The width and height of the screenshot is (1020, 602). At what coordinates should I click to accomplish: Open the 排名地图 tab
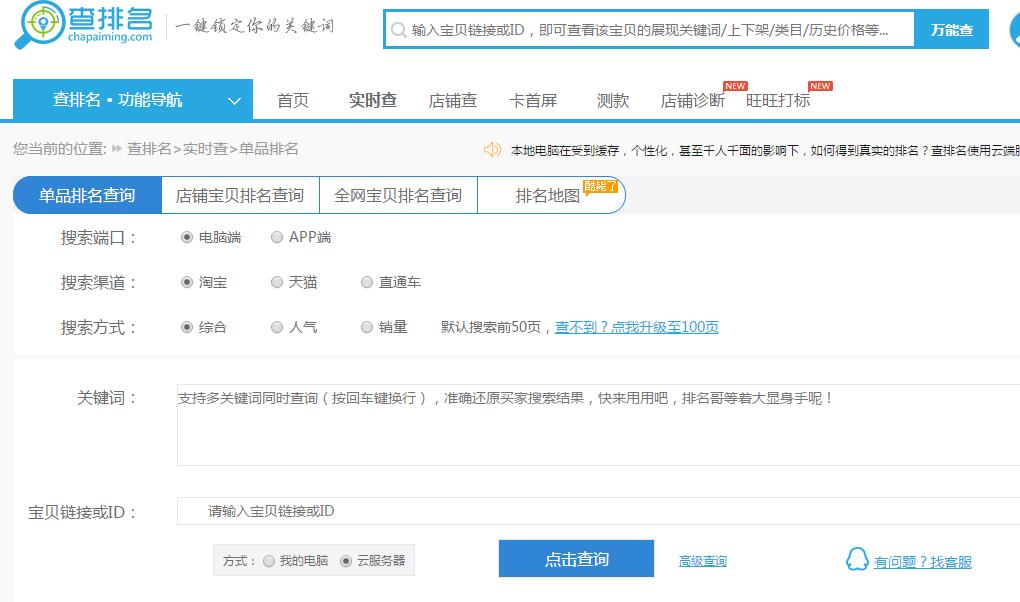pos(548,196)
